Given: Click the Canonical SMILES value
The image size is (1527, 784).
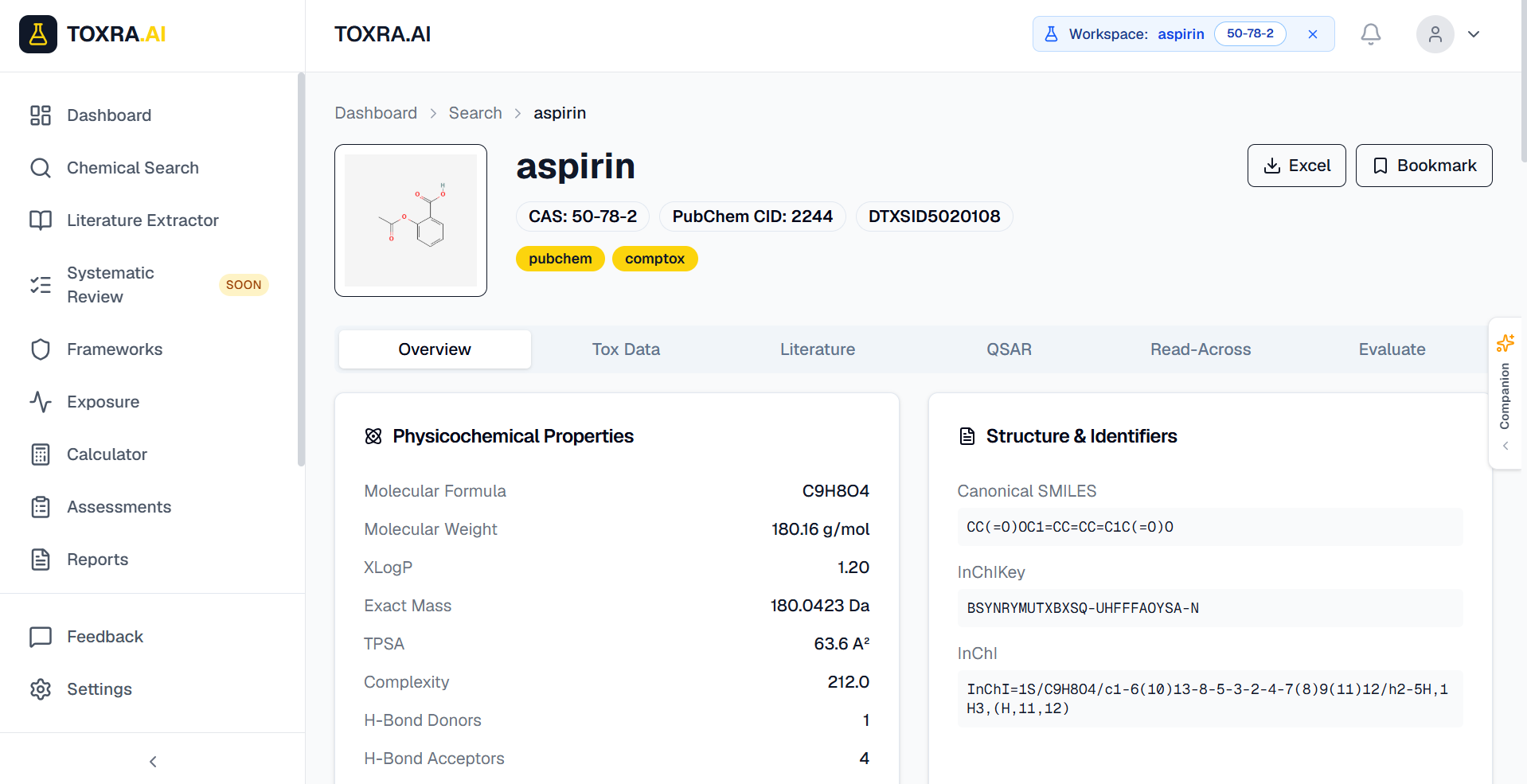Looking at the screenshot, I should point(1210,527).
